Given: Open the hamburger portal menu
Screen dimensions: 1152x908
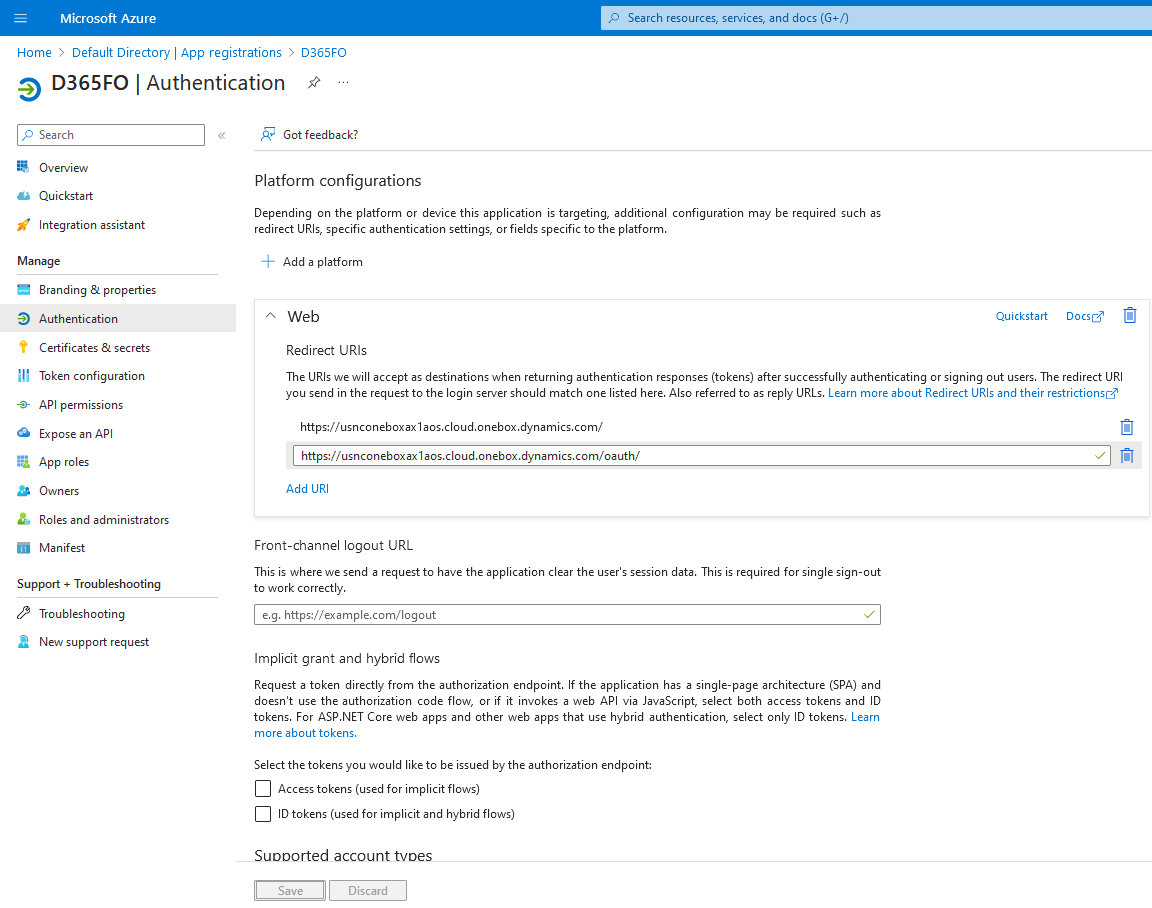Looking at the screenshot, I should 21,18.
